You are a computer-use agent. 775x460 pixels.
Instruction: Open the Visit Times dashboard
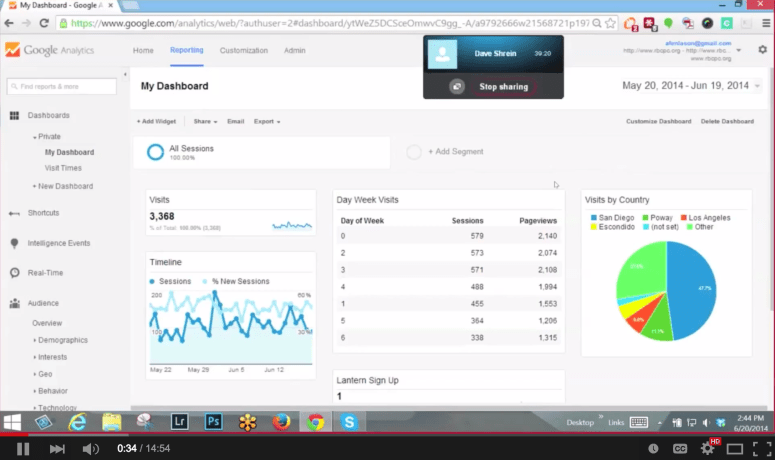(x=63, y=168)
